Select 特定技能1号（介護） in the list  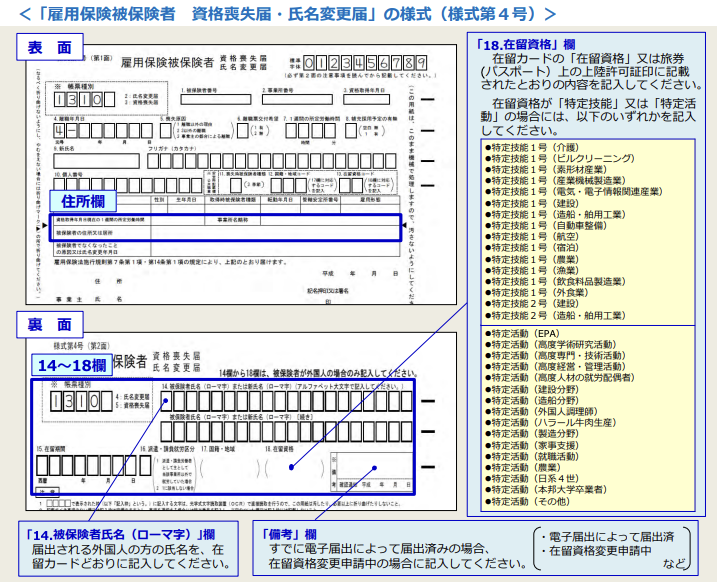pyautogui.click(x=535, y=147)
